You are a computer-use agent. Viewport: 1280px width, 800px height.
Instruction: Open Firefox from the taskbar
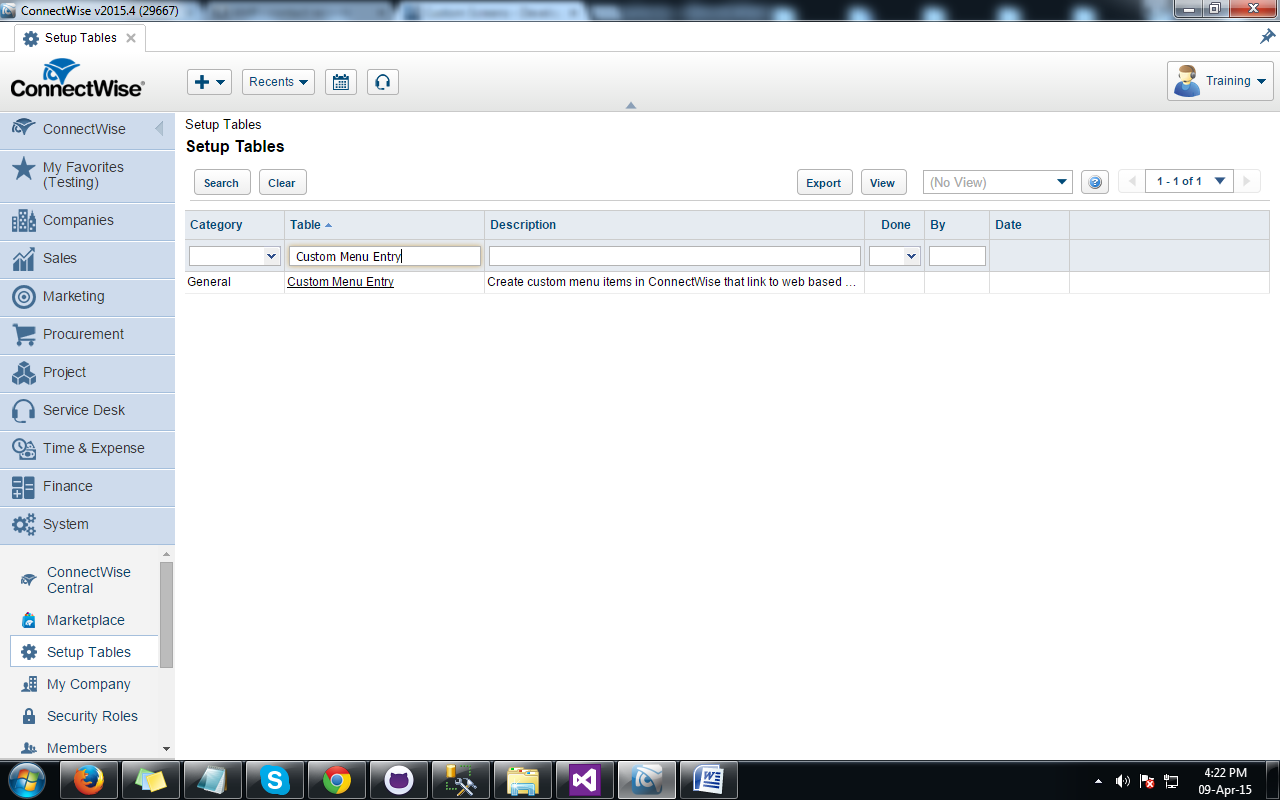[88, 780]
